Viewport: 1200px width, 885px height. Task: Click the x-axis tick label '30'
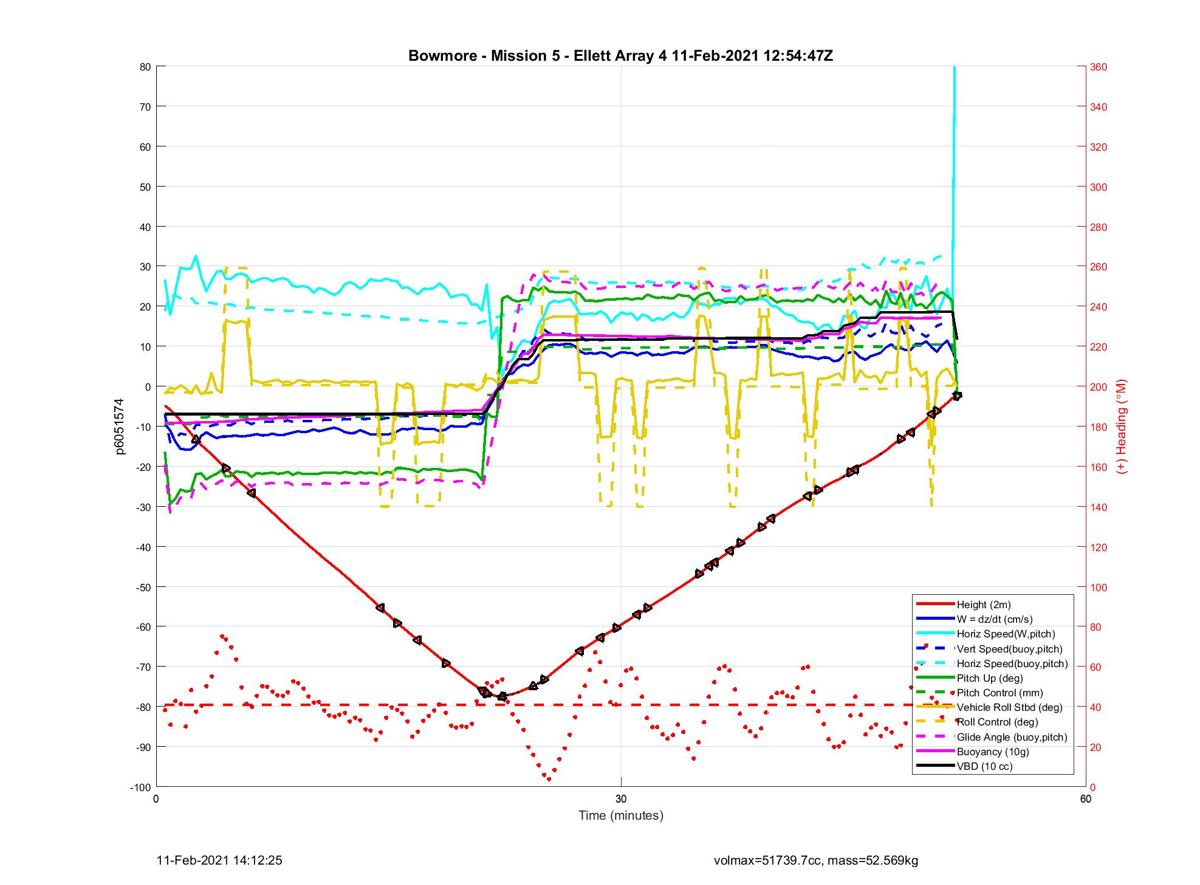pyautogui.click(x=621, y=799)
